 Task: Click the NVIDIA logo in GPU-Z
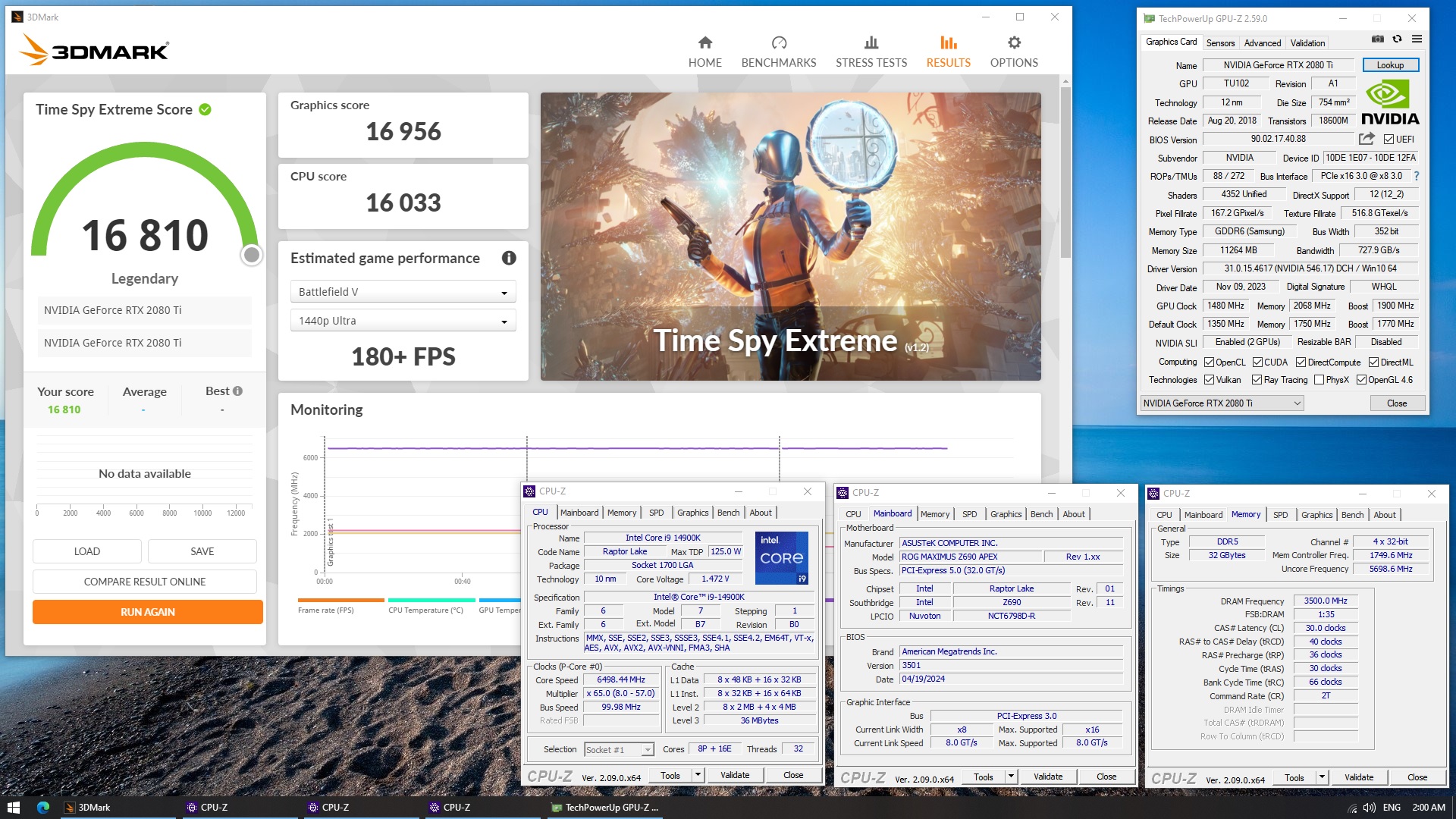pos(1390,103)
